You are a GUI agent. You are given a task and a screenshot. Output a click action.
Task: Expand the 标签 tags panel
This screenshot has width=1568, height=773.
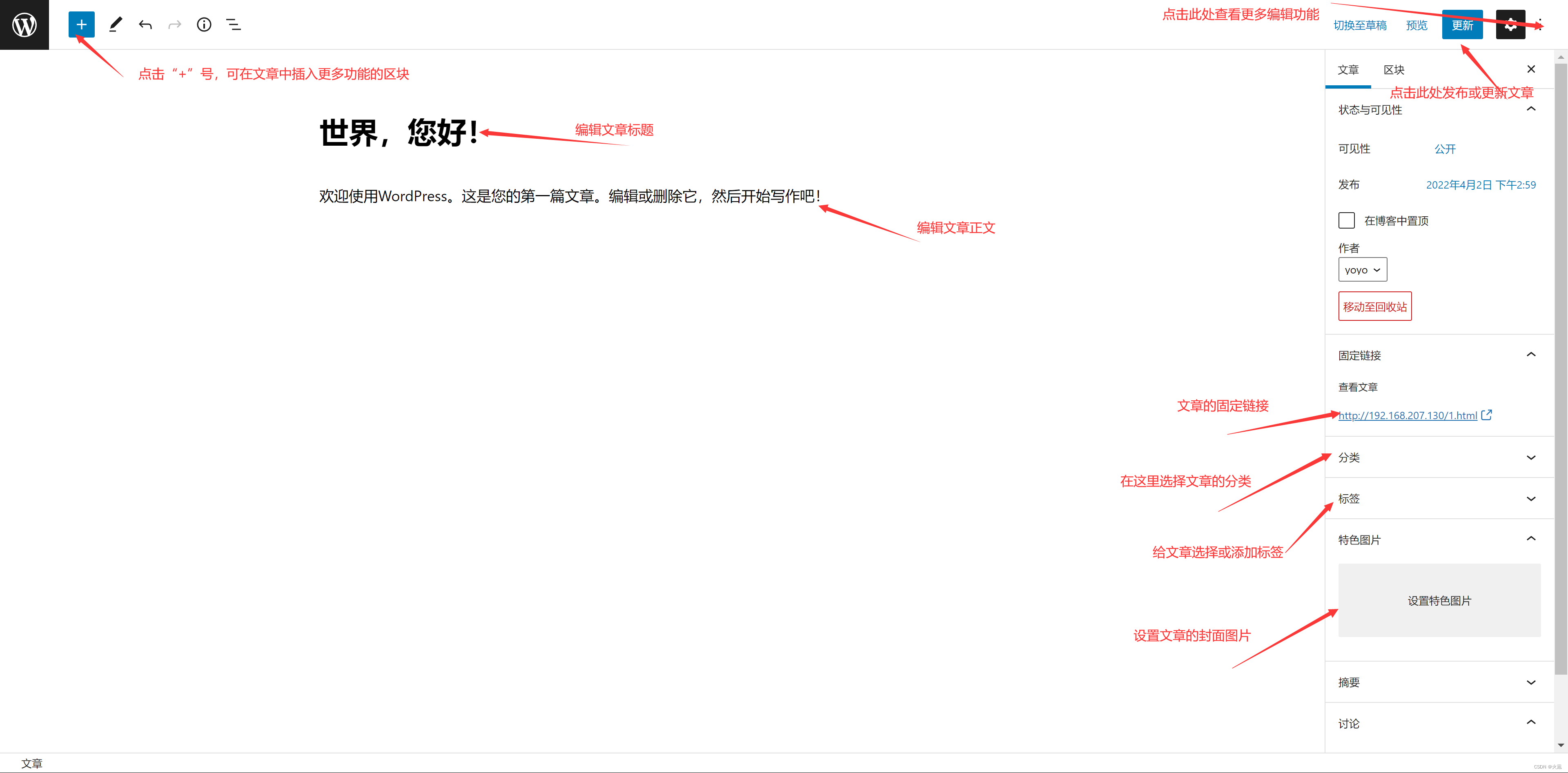pyautogui.click(x=1439, y=499)
